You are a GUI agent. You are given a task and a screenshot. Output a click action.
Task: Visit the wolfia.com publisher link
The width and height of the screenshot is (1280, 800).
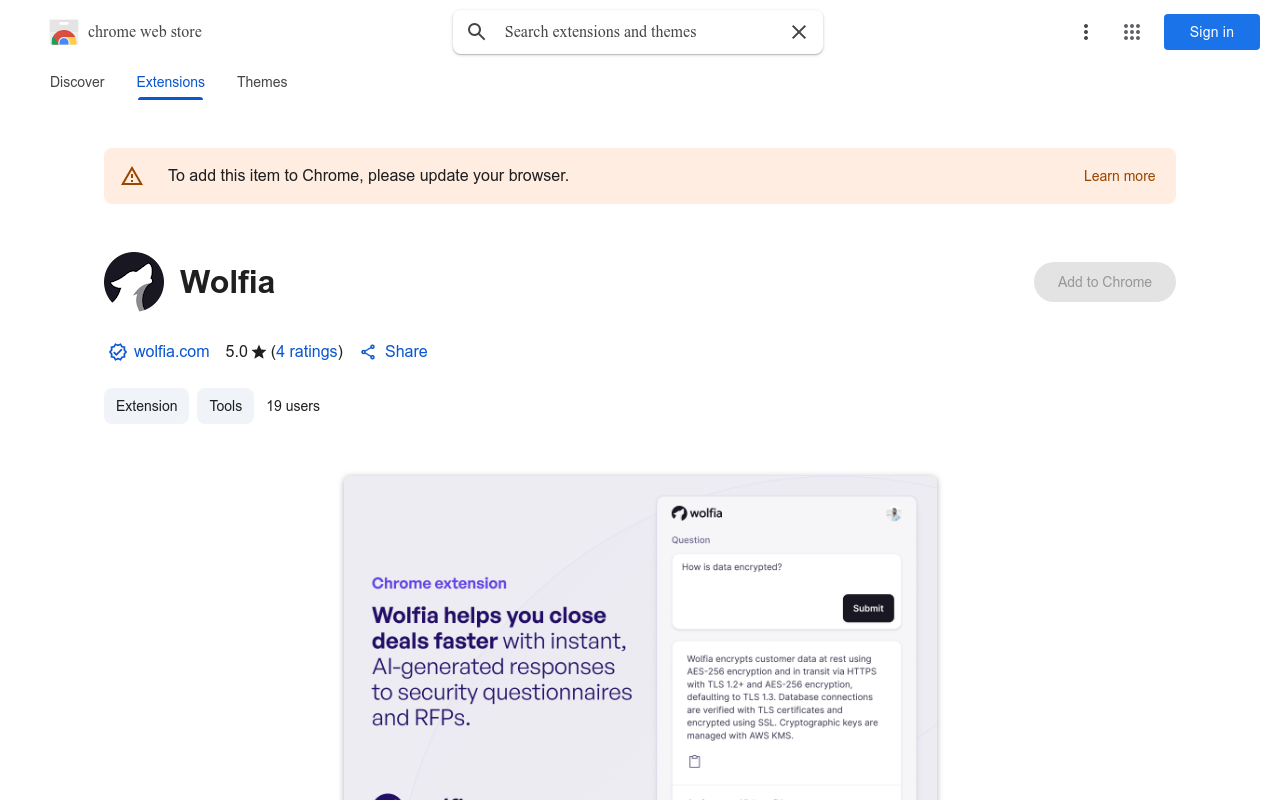172,352
